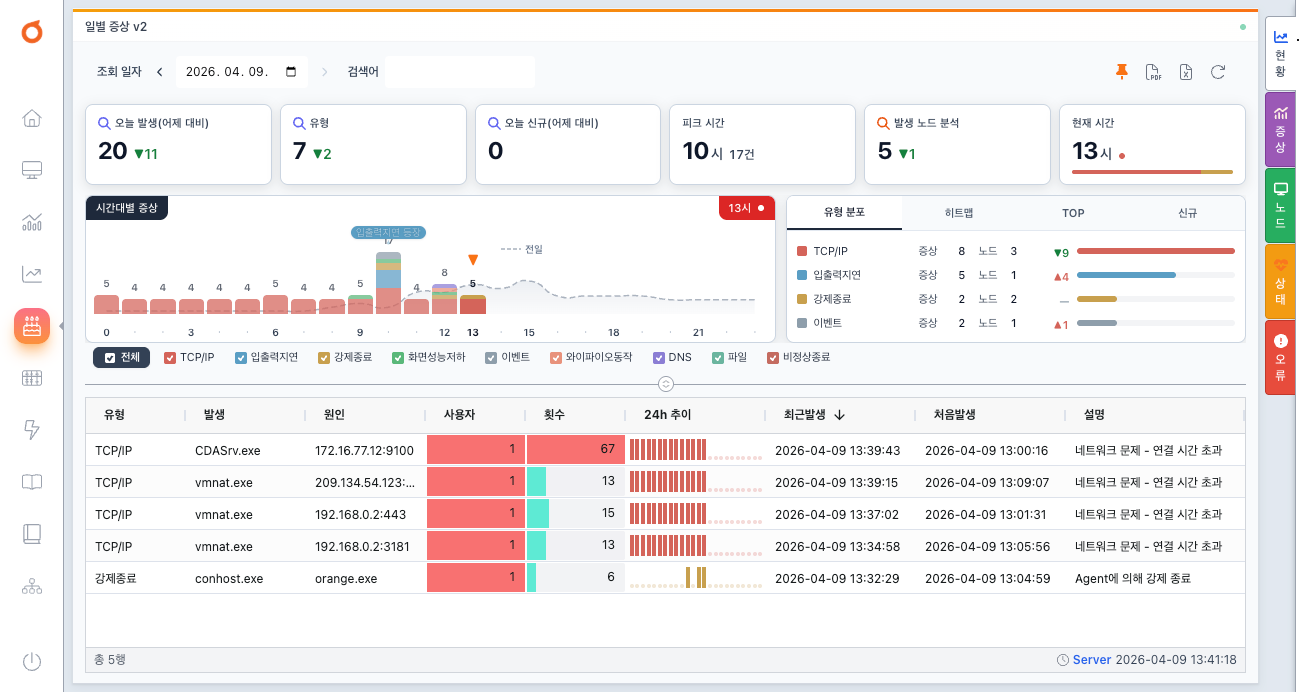1299x692 pixels.
Task: Export the report as PDF
Action: tap(1154, 71)
